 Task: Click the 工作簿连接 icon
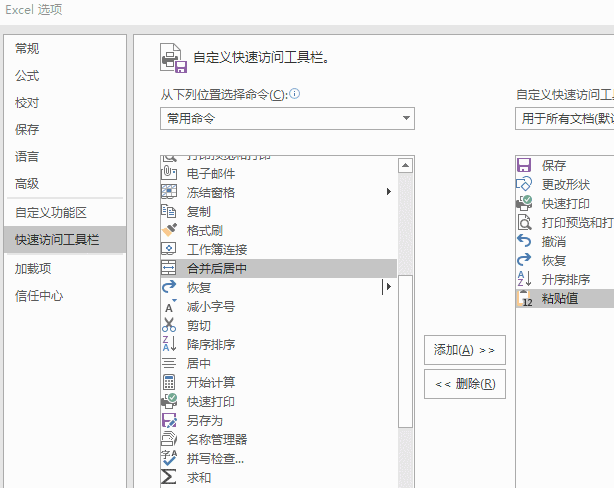click(x=169, y=249)
